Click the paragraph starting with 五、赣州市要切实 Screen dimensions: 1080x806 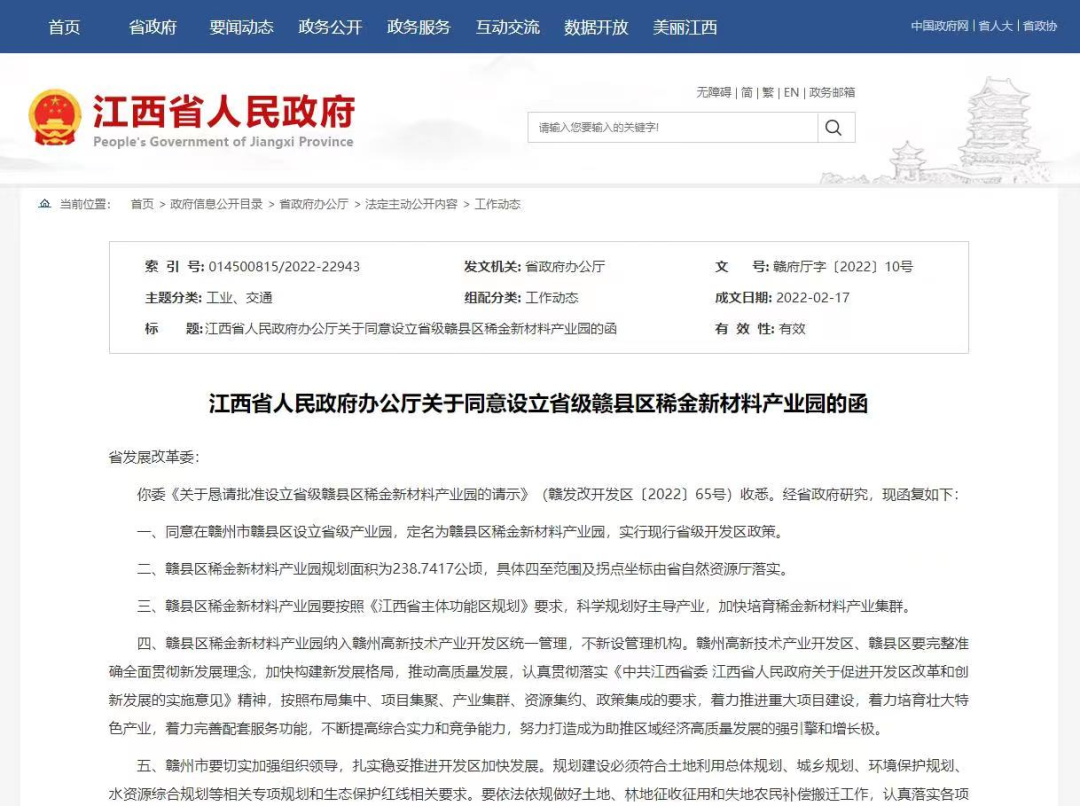point(539,780)
